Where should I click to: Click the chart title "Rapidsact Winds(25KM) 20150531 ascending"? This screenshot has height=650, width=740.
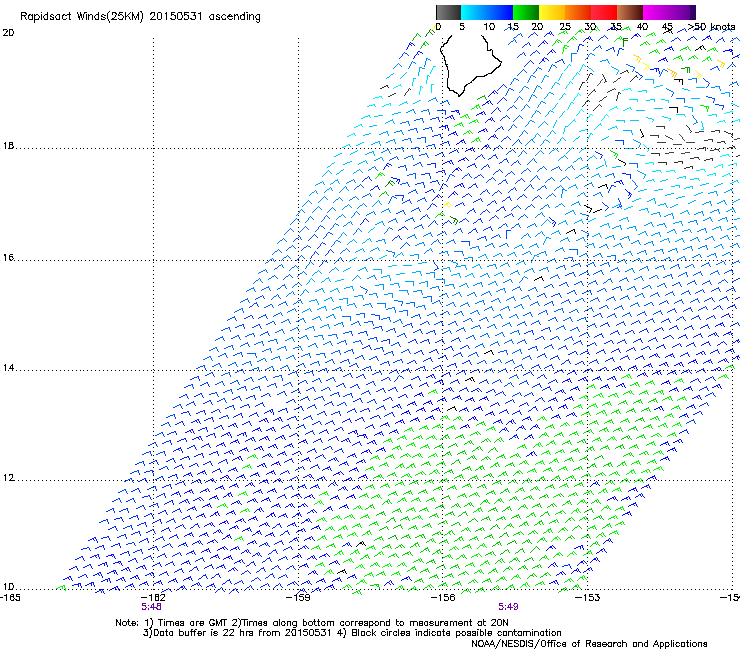(x=140, y=17)
